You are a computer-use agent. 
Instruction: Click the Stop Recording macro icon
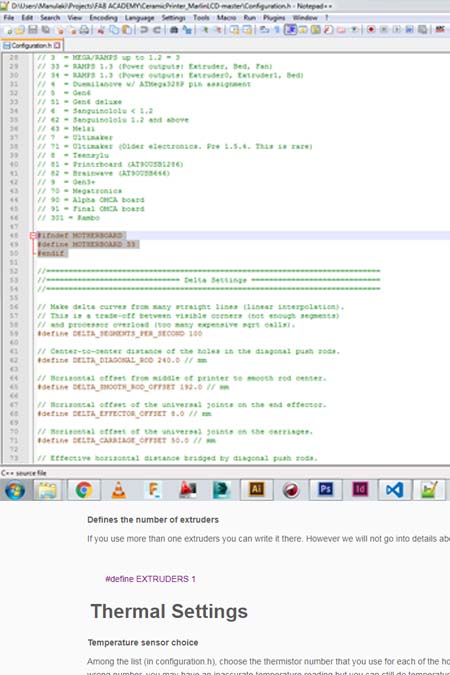coord(384,30)
